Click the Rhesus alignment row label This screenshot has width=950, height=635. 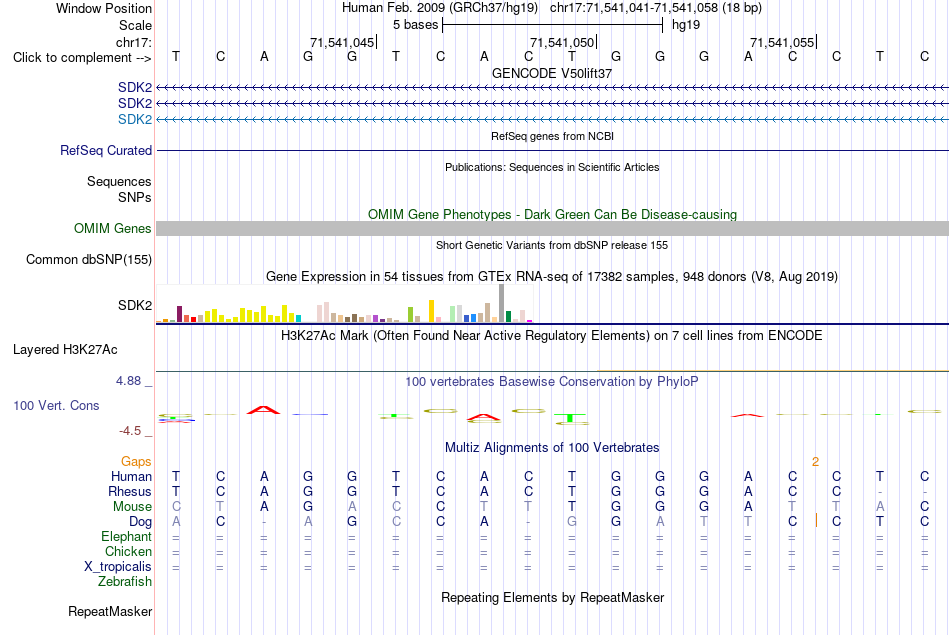[130, 491]
